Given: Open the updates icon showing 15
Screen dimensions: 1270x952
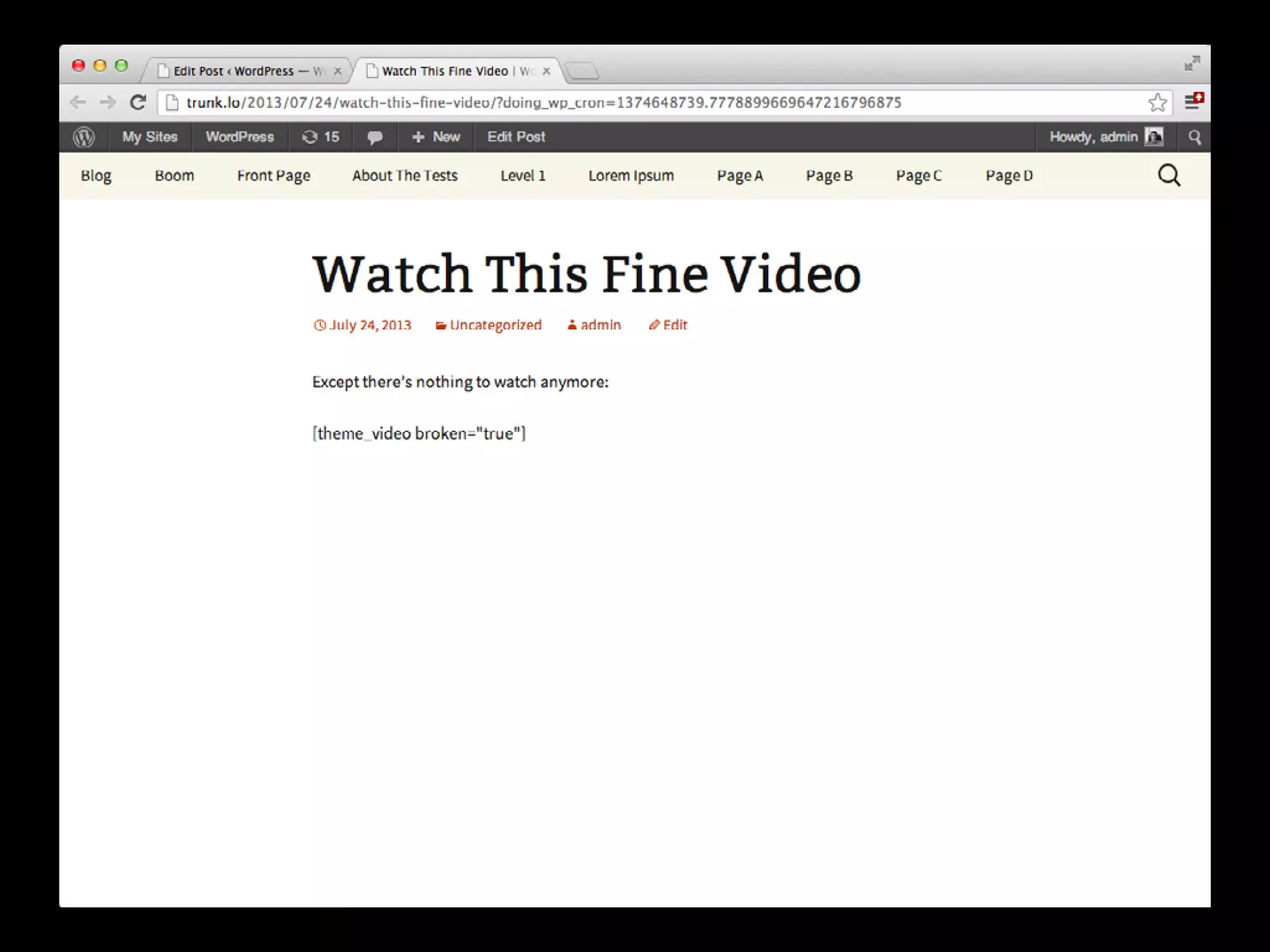Looking at the screenshot, I should tap(321, 137).
